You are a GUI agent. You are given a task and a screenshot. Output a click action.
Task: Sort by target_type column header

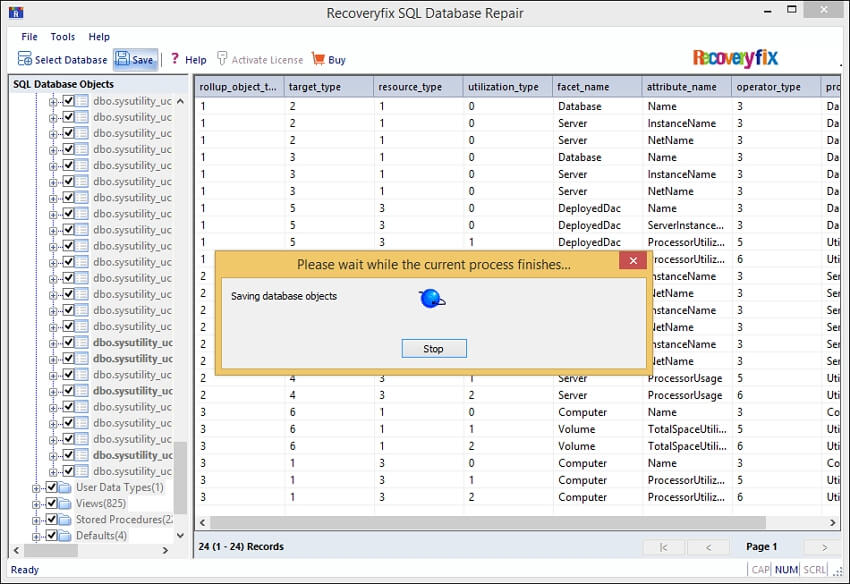[x=329, y=87]
